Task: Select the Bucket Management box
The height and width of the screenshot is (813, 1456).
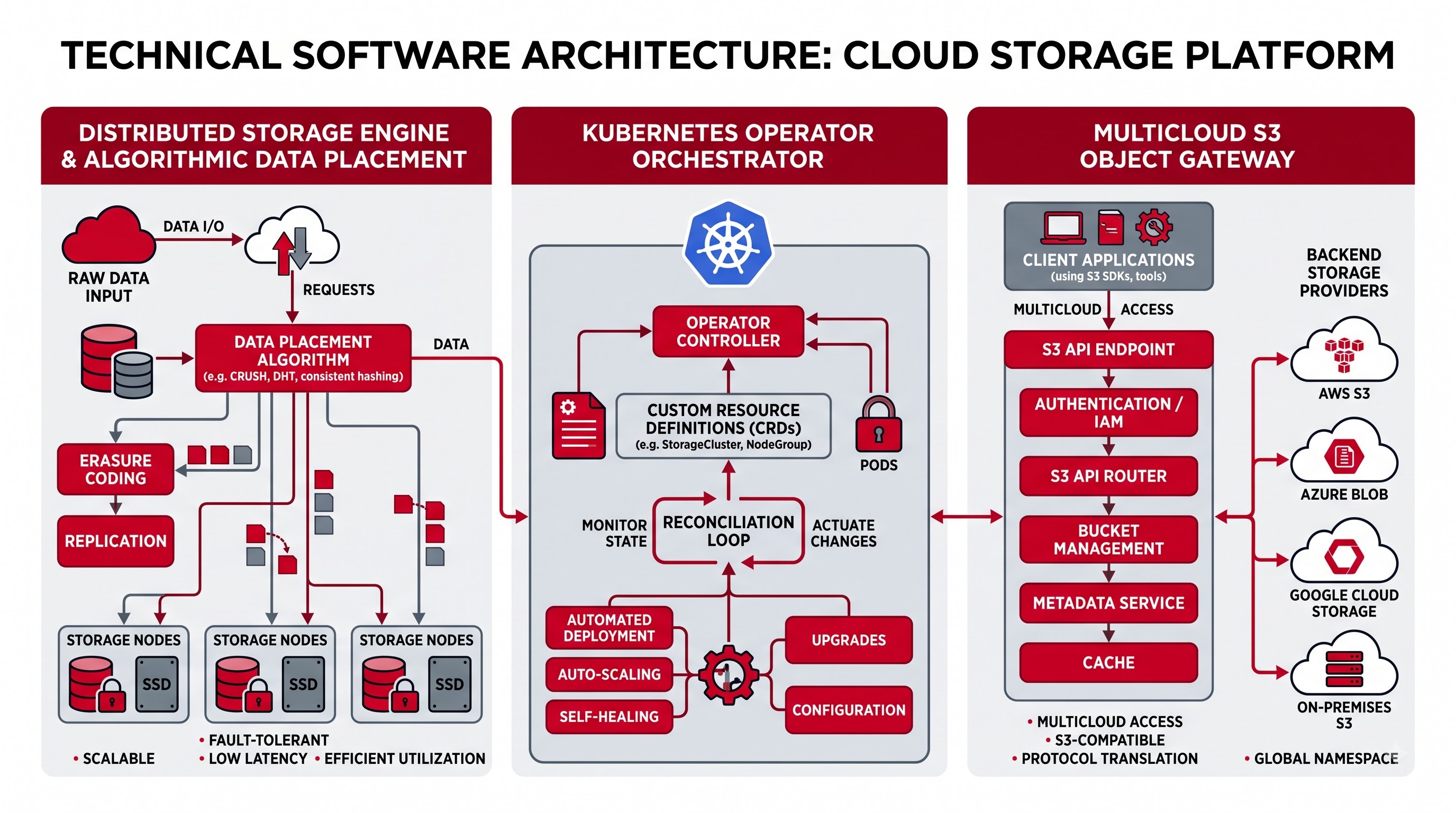Action: point(1108,539)
